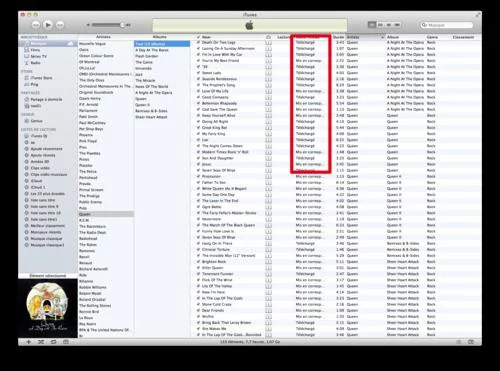The height and width of the screenshot is (371, 500).
Task: Click Genius sidebar icon for Death On Two Legs
Action: pyautogui.click(x=269, y=42)
